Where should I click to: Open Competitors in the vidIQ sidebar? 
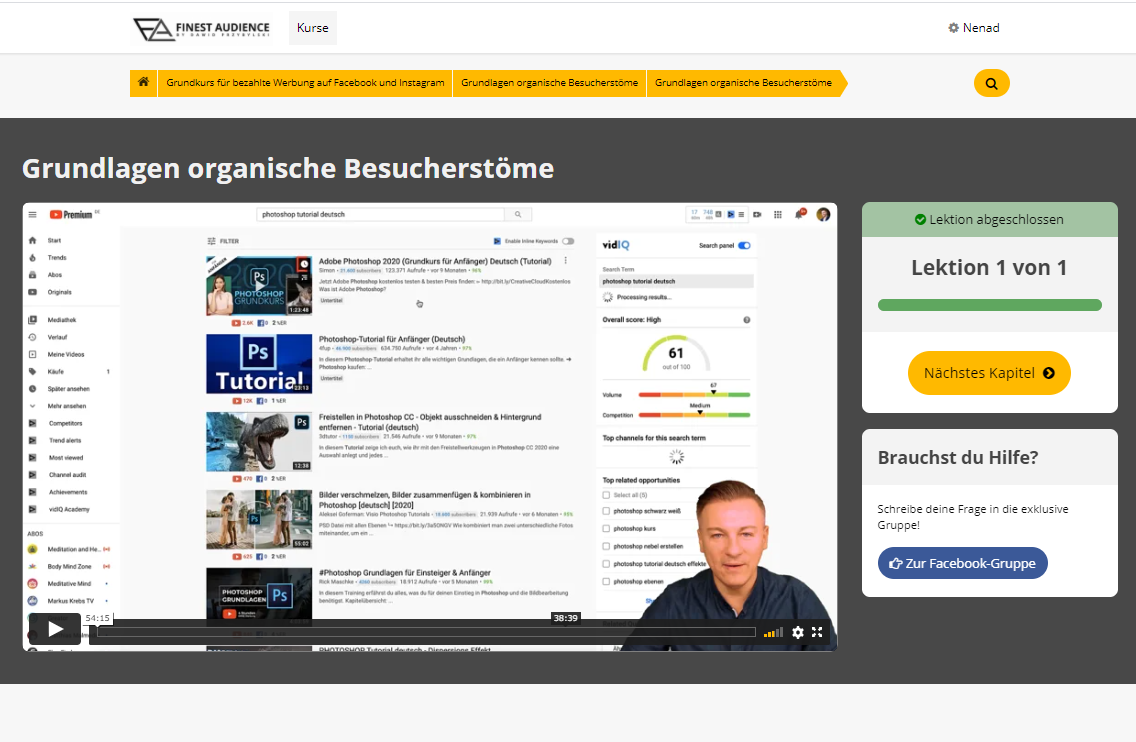(65, 424)
